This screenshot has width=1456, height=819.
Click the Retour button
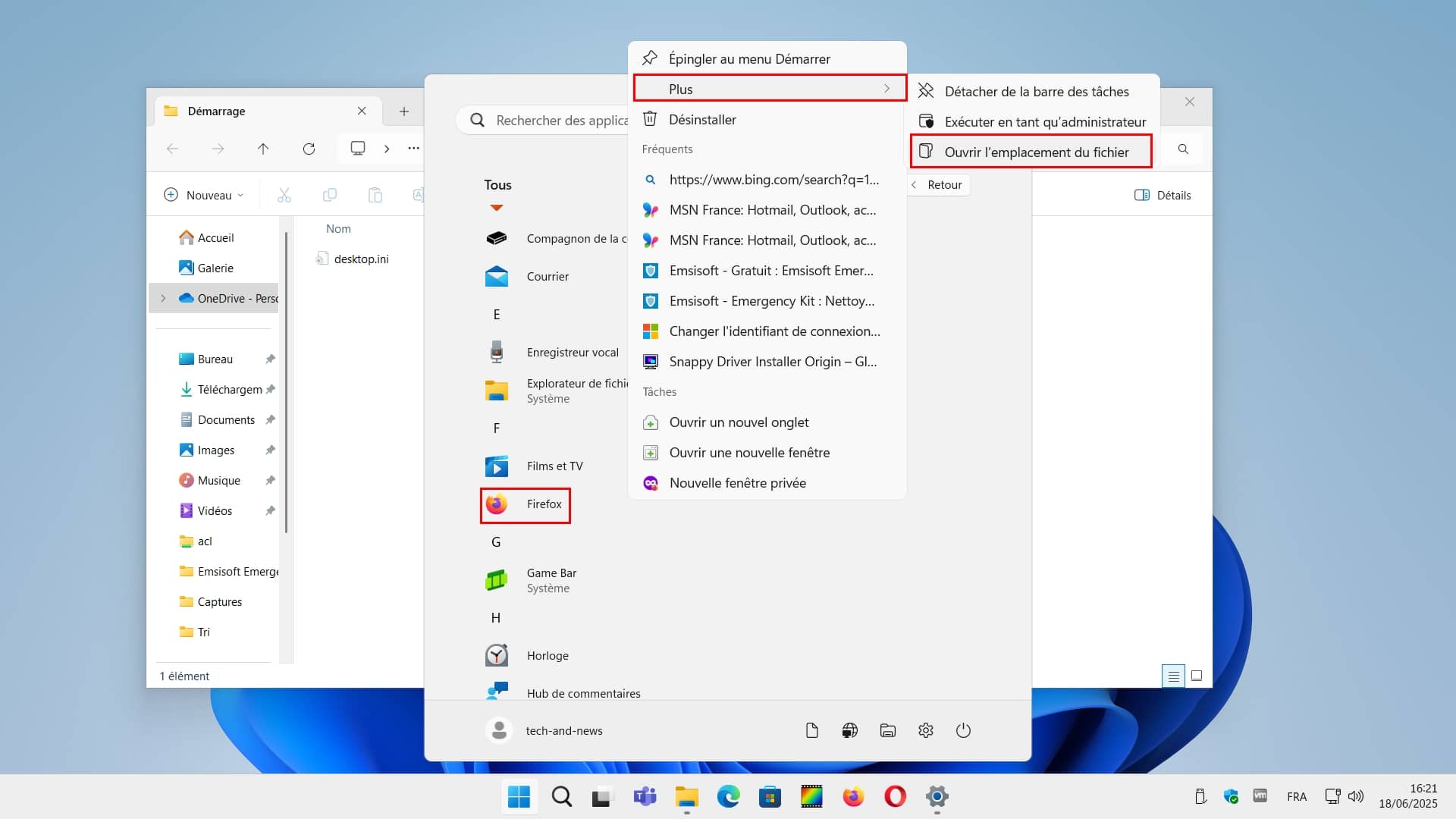coord(937,184)
